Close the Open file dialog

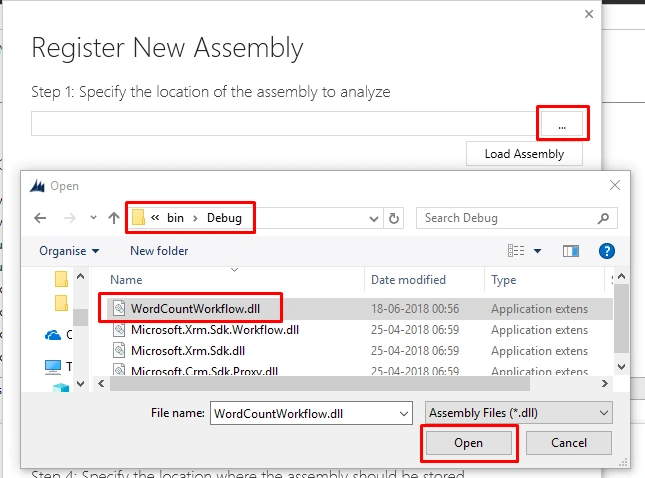pyautogui.click(x=615, y=185)
